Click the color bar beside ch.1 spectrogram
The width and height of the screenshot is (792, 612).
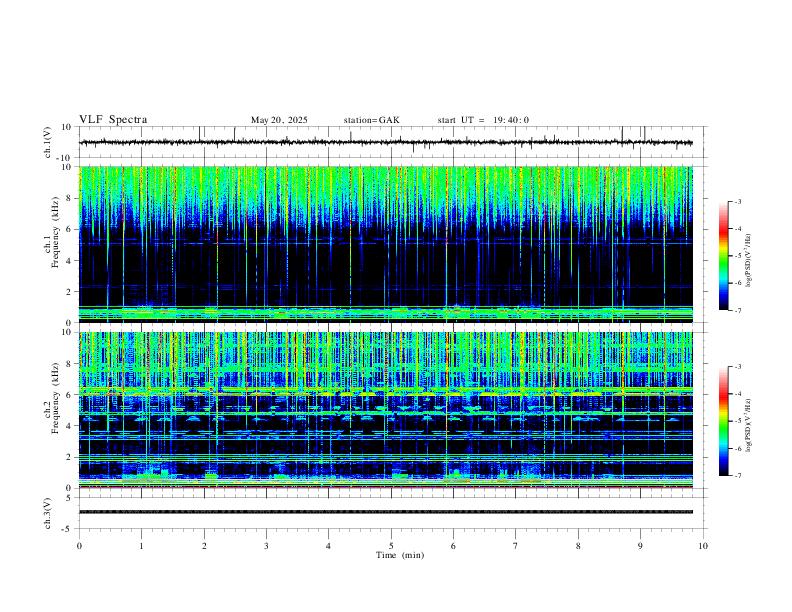pyautogui.click(x=724, y=256)
